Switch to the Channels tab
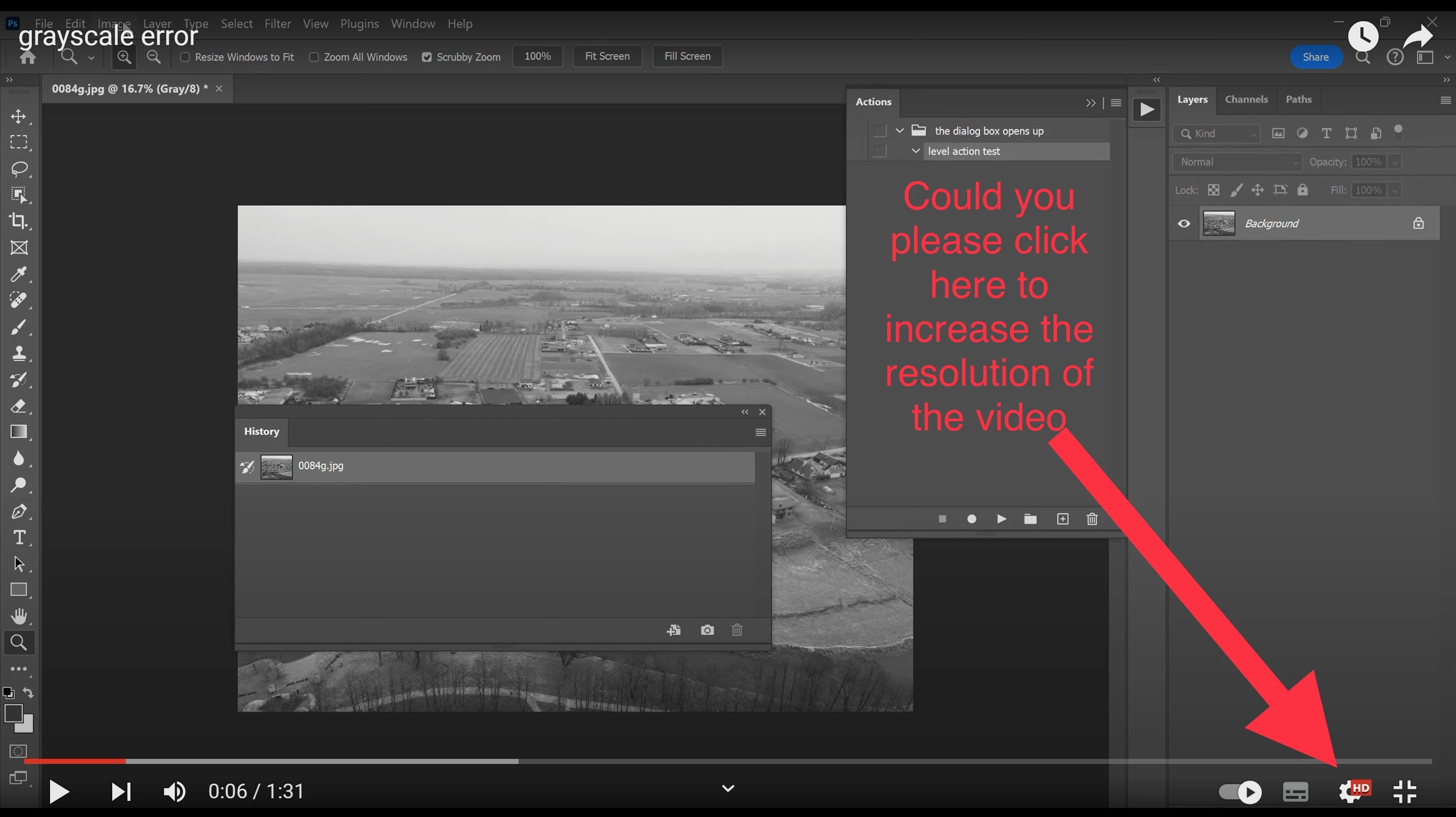This screenshot has height=817, width=1456. click(1246, 100)
